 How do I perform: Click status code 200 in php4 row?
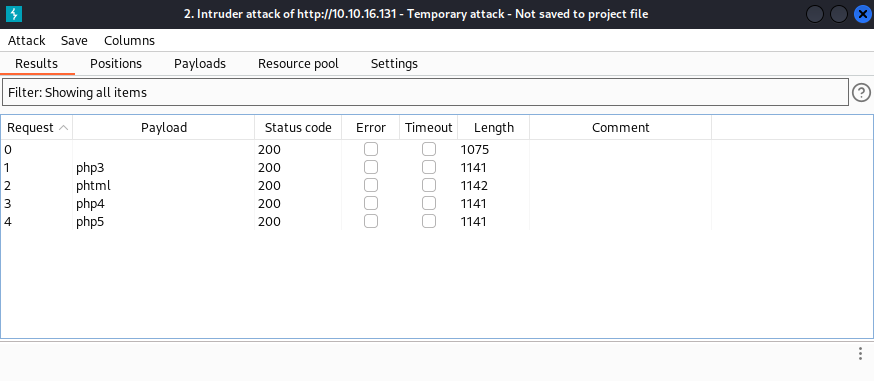pos(269,203)
